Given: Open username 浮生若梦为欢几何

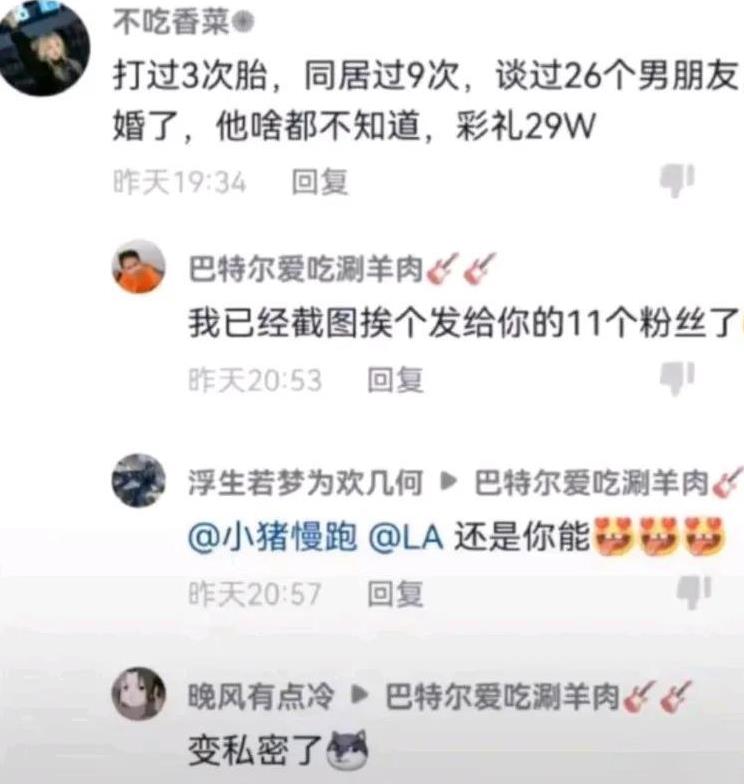Looking at the screenshot, I should (x=306, y=483).
